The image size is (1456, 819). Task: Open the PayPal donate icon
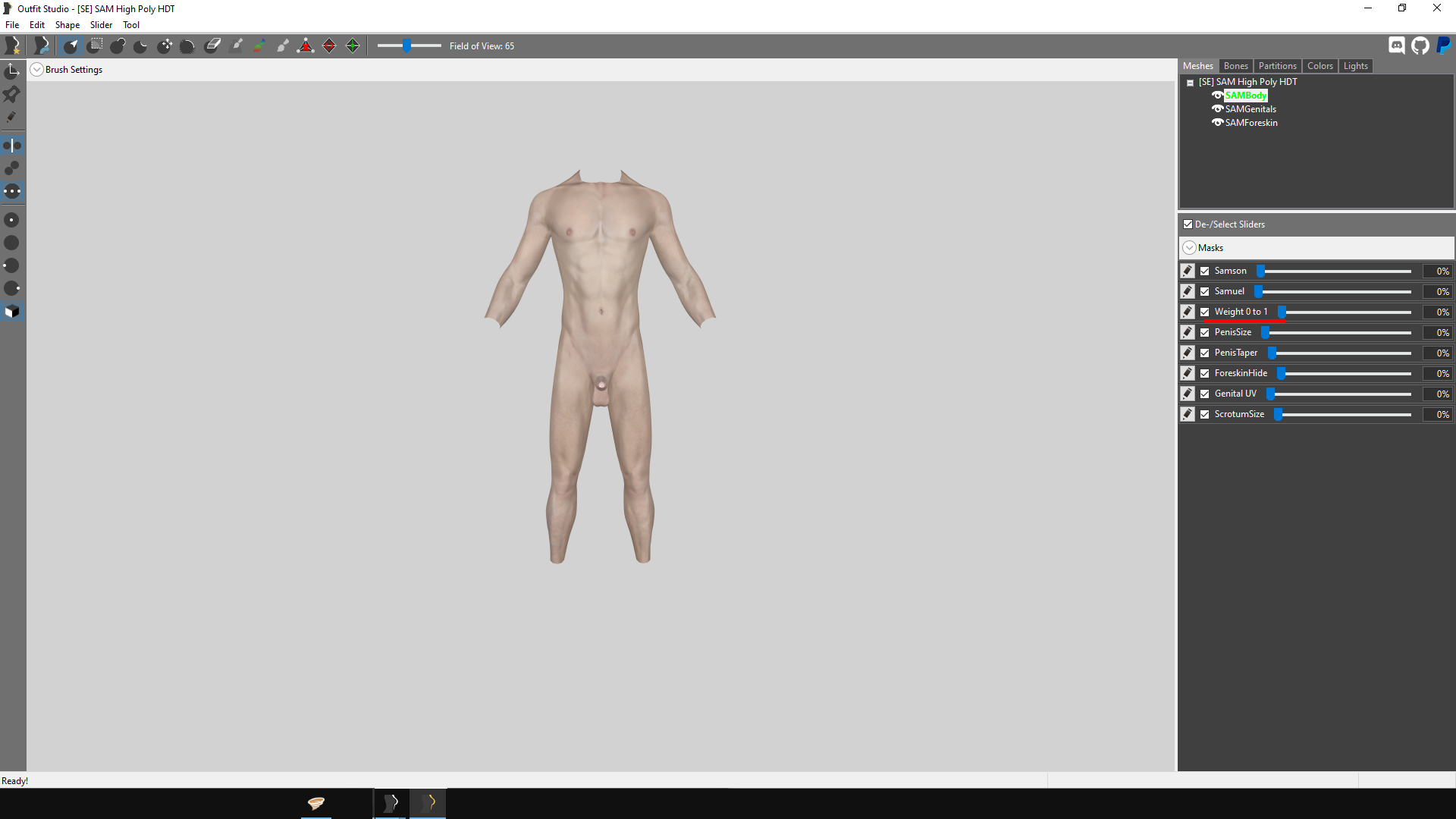(x=1443, y=45)
